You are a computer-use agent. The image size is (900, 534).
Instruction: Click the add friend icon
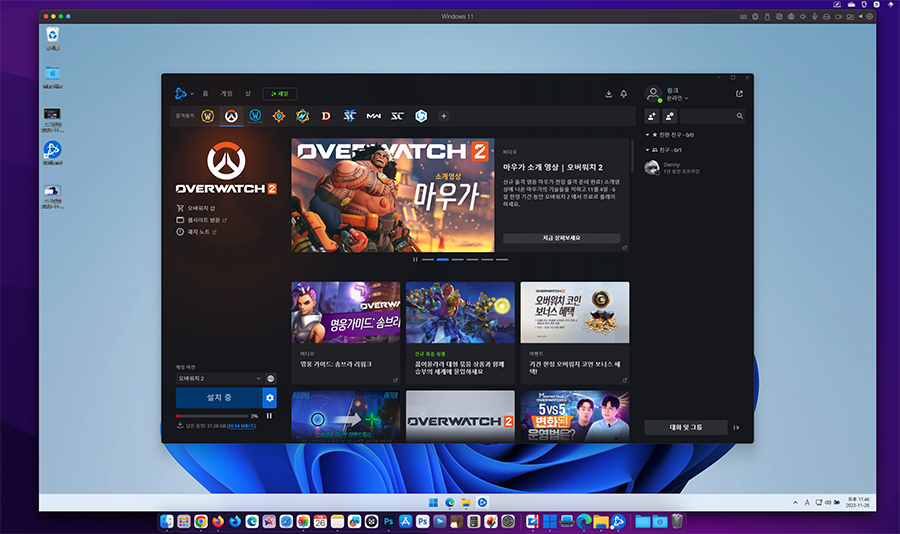tap(652, 116)
